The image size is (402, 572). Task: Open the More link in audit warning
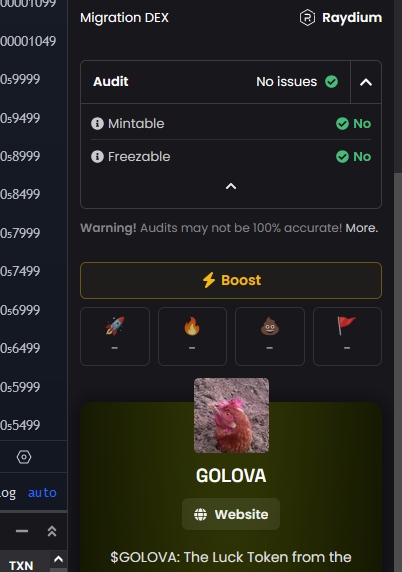tap(362, 228)
